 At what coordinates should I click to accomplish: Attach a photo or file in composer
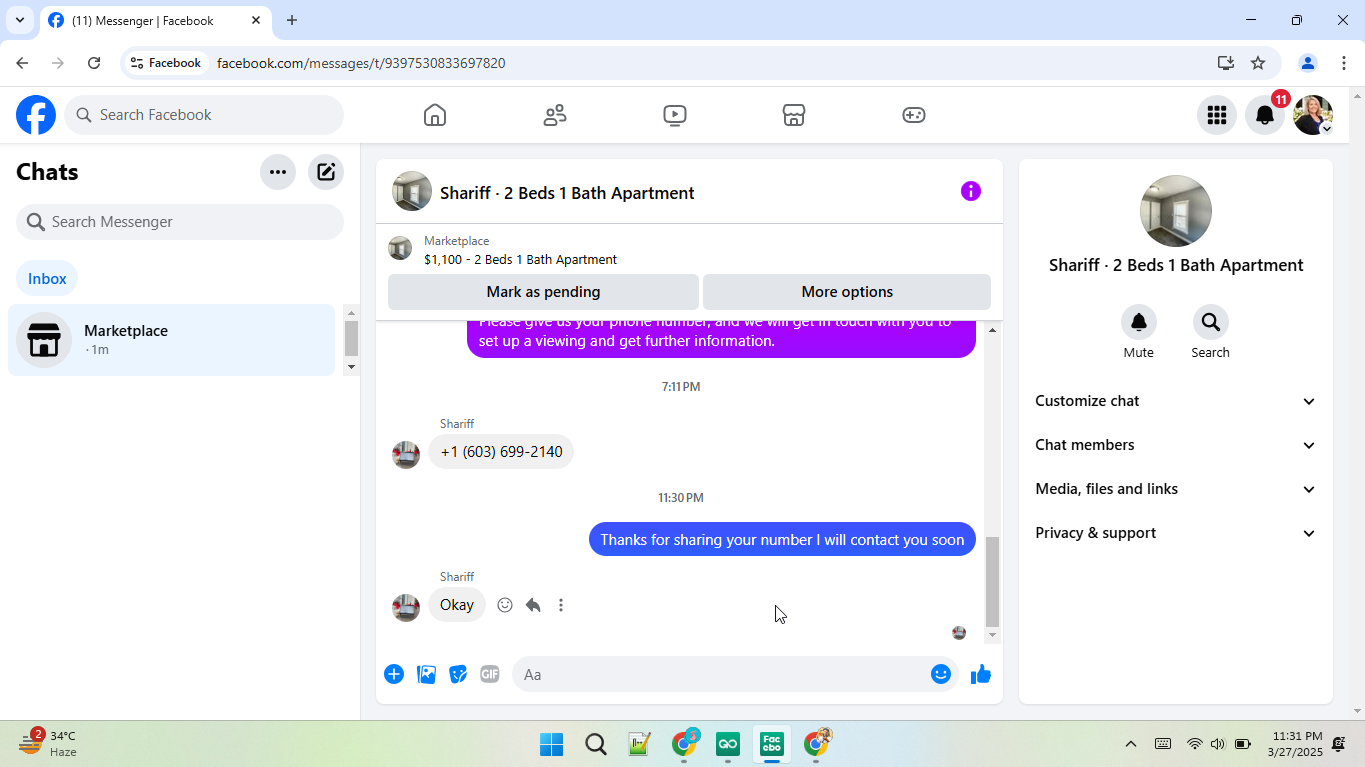tap(426, 674)
